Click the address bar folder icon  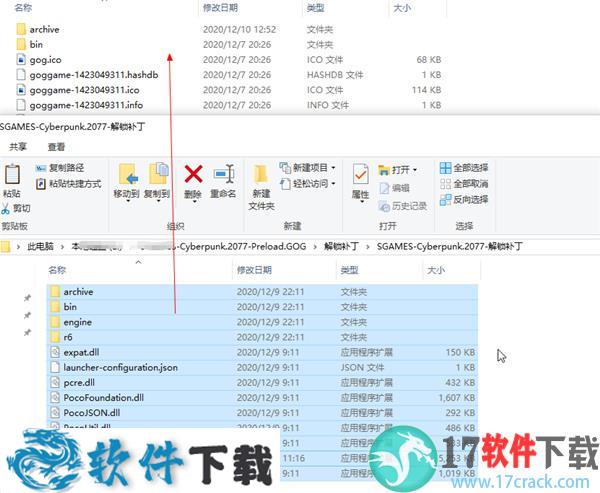click(x=5, y=246)
